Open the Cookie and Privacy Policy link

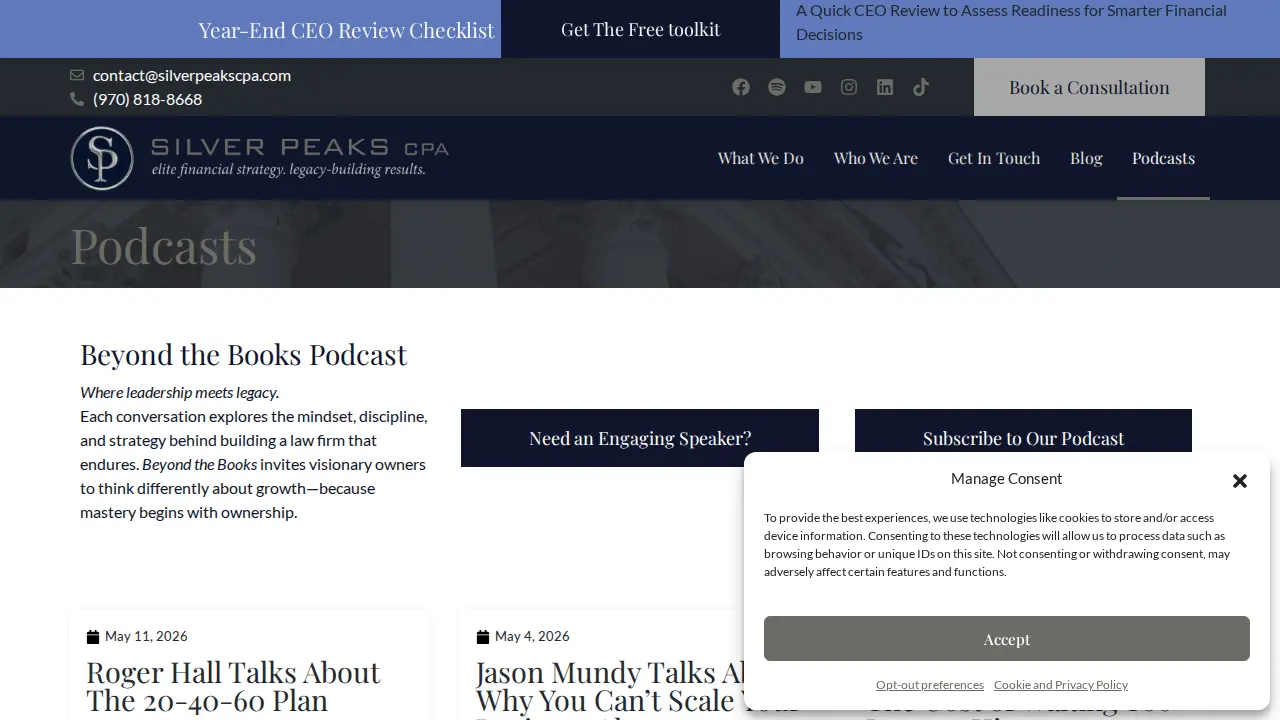click(x=1061, y=685)
